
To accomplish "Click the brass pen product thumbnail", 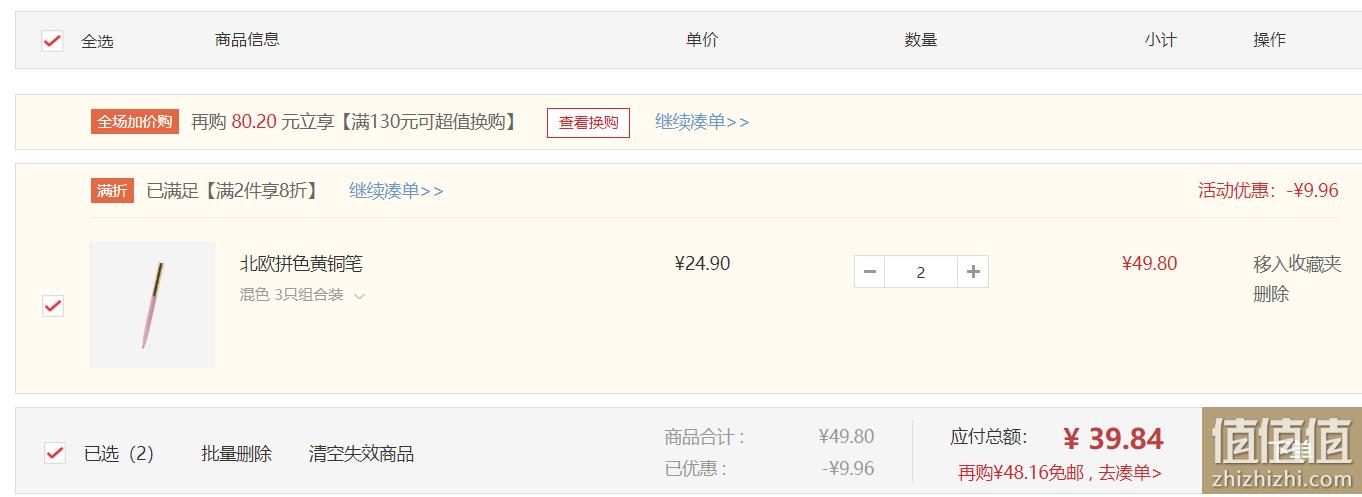I will point(152,305).
